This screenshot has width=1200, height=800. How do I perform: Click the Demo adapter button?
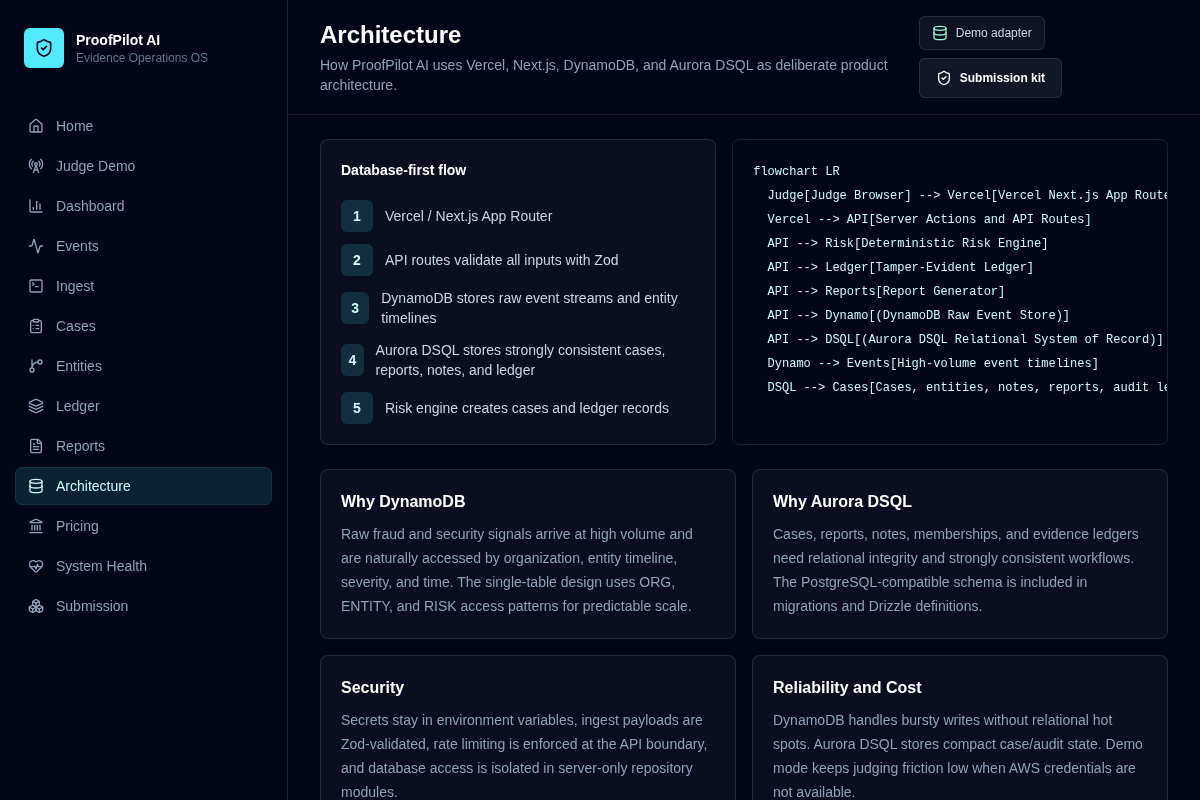[x=982, y=33]
